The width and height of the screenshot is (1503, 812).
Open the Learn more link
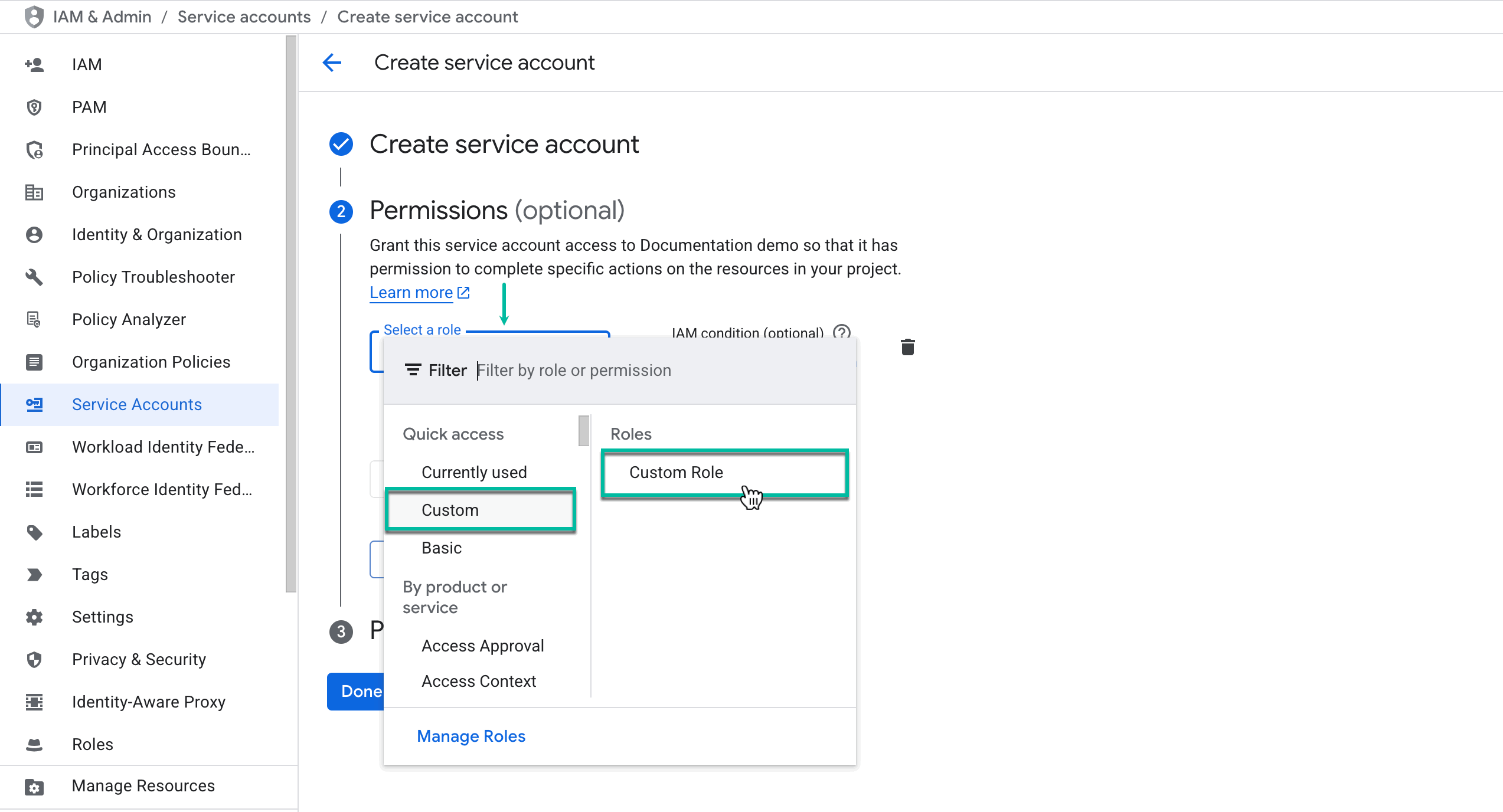point(411,292)
